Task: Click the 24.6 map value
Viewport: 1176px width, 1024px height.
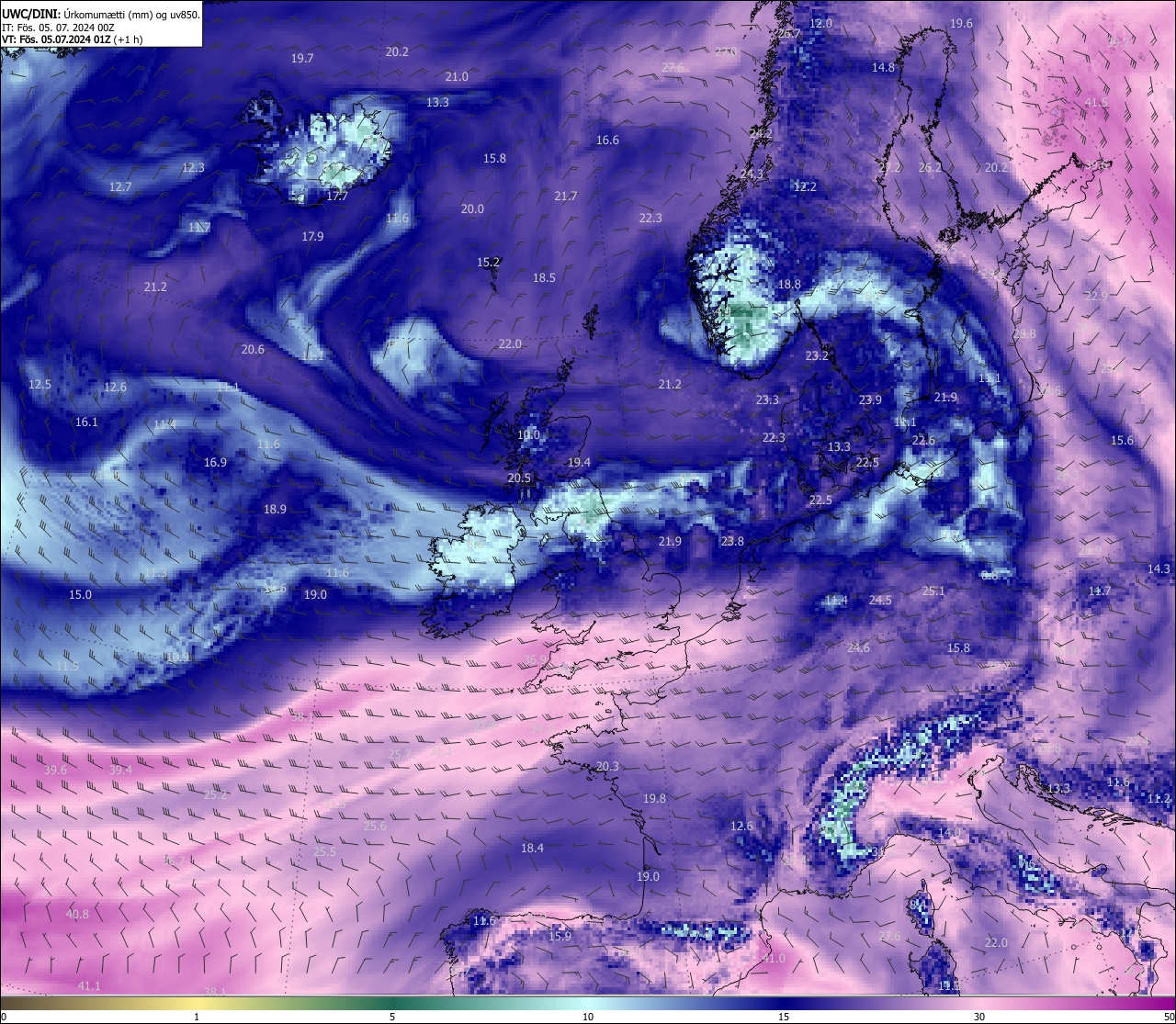Action: [x=858, y=647]
